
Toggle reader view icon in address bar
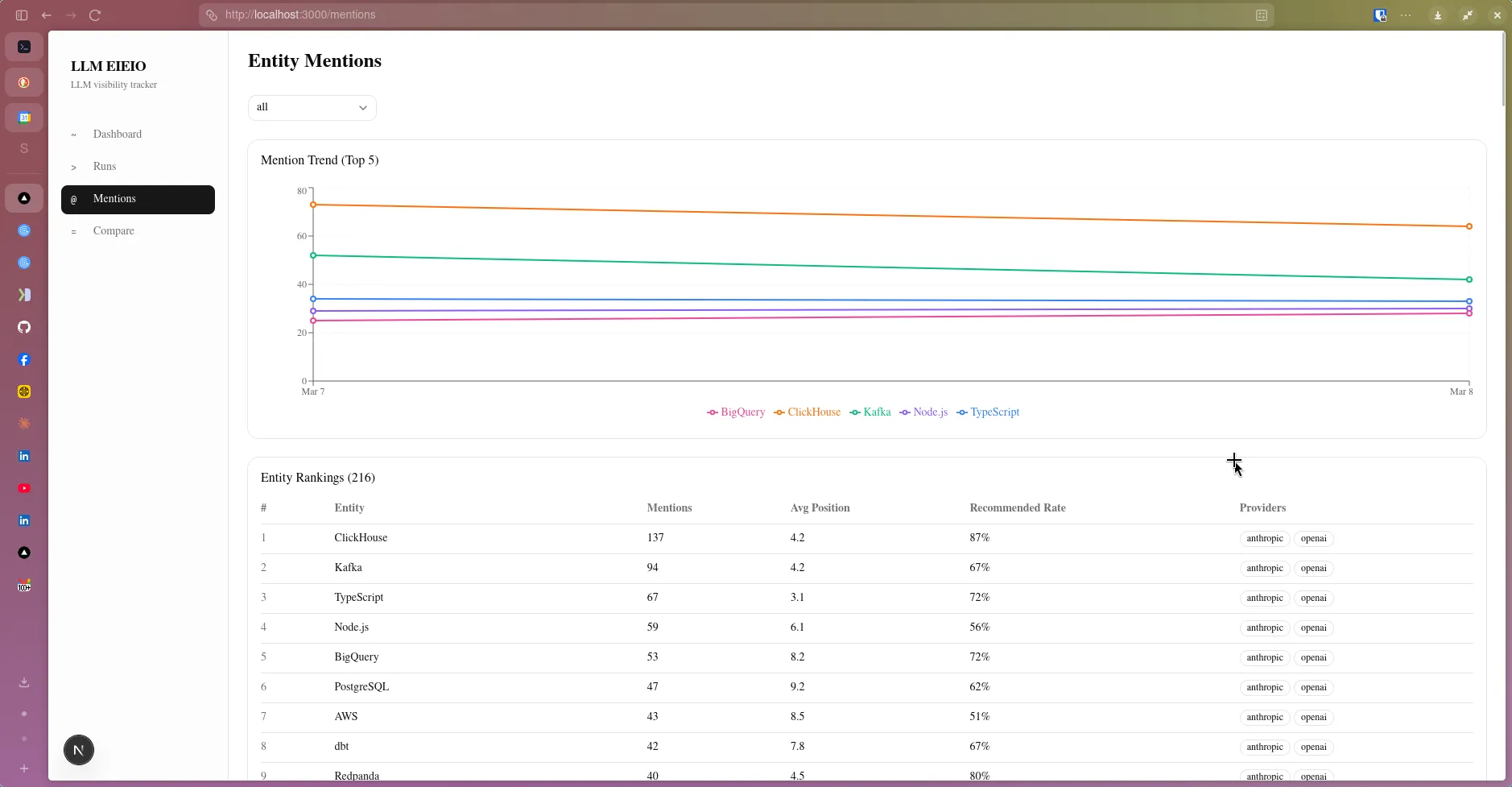1262,15
